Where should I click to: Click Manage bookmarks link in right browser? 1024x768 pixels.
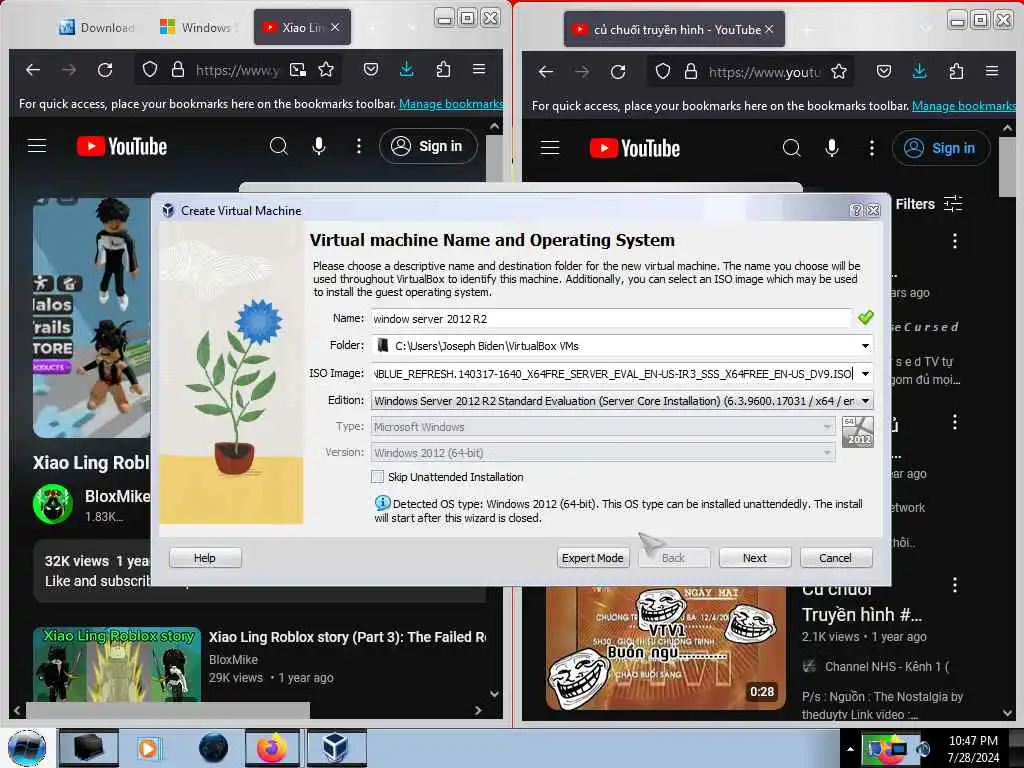click(964, 106)
